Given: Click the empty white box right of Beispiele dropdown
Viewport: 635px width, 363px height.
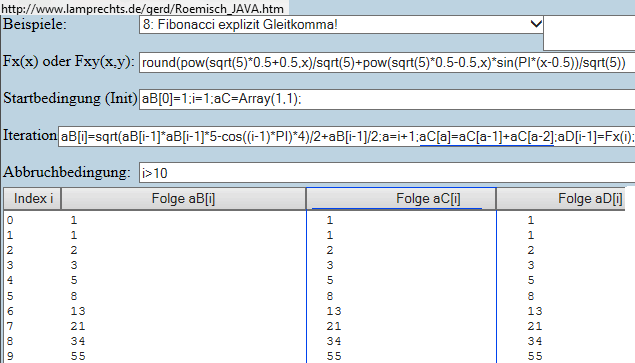Looking at the screenshot, I should click(589, 33).
